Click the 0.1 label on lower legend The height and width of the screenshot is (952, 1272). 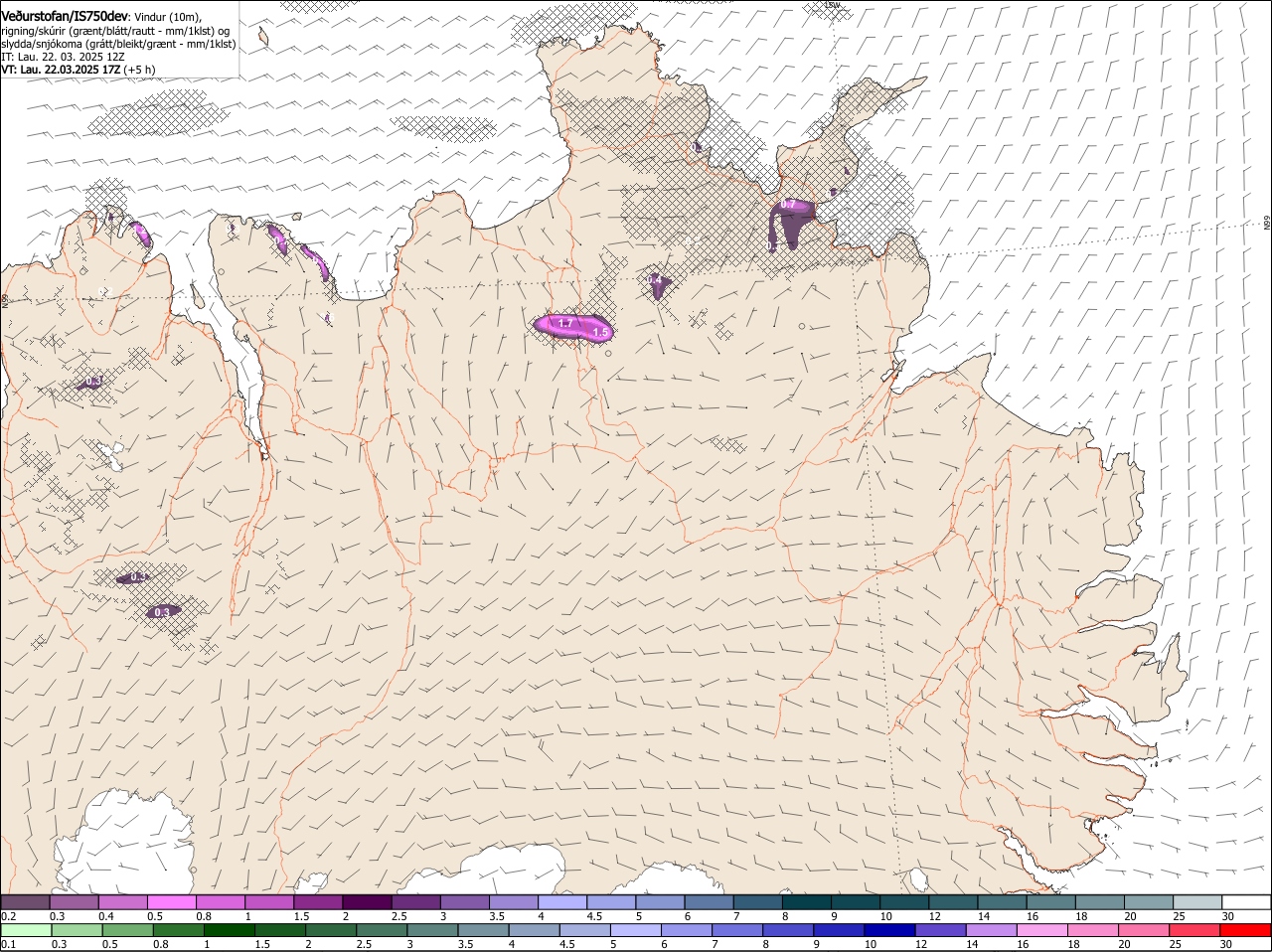pyautogui.click(x=8, y=944)
